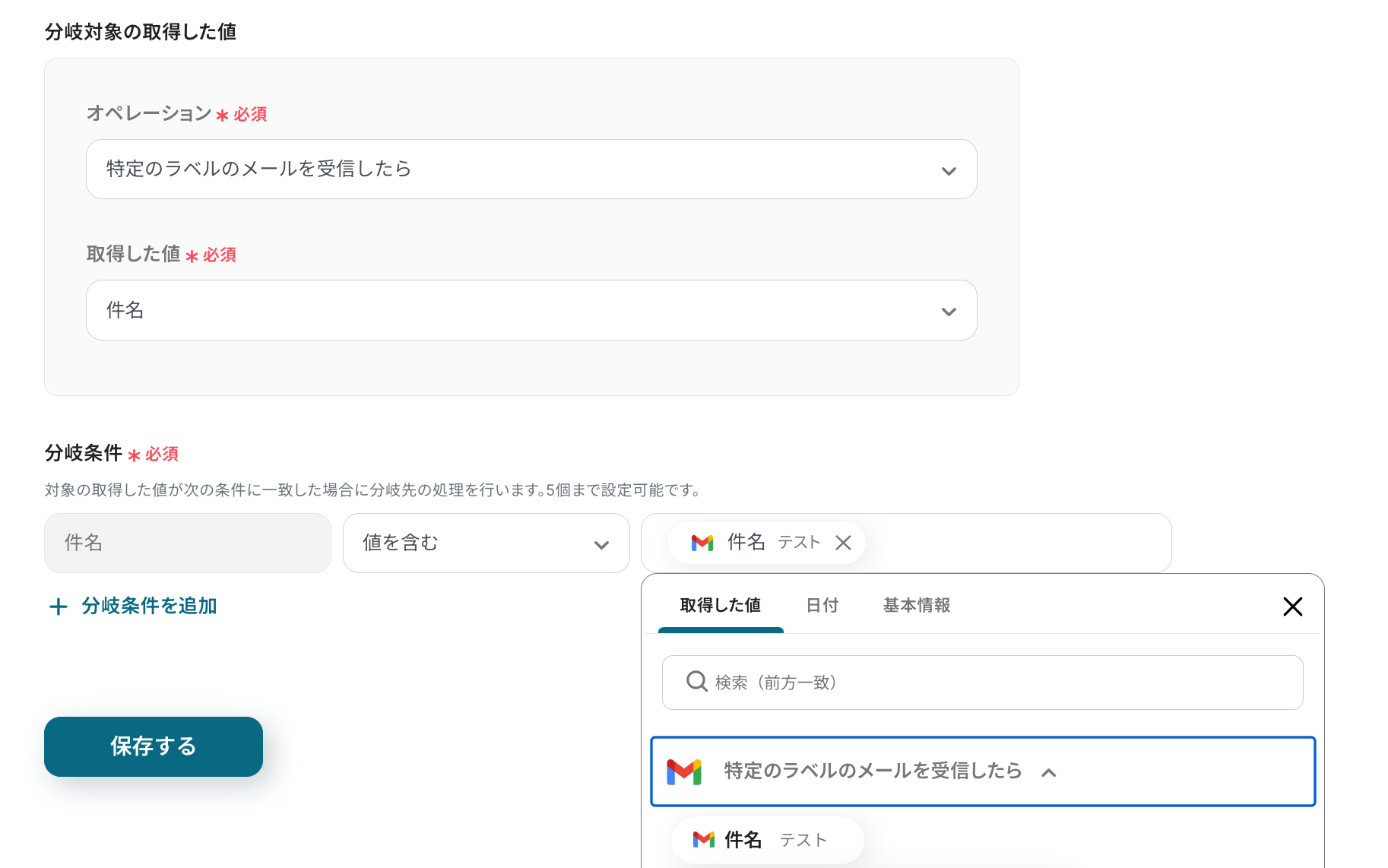
Task: Open the 取得した値 dropdown showing 件名
Action: point(531,310)
